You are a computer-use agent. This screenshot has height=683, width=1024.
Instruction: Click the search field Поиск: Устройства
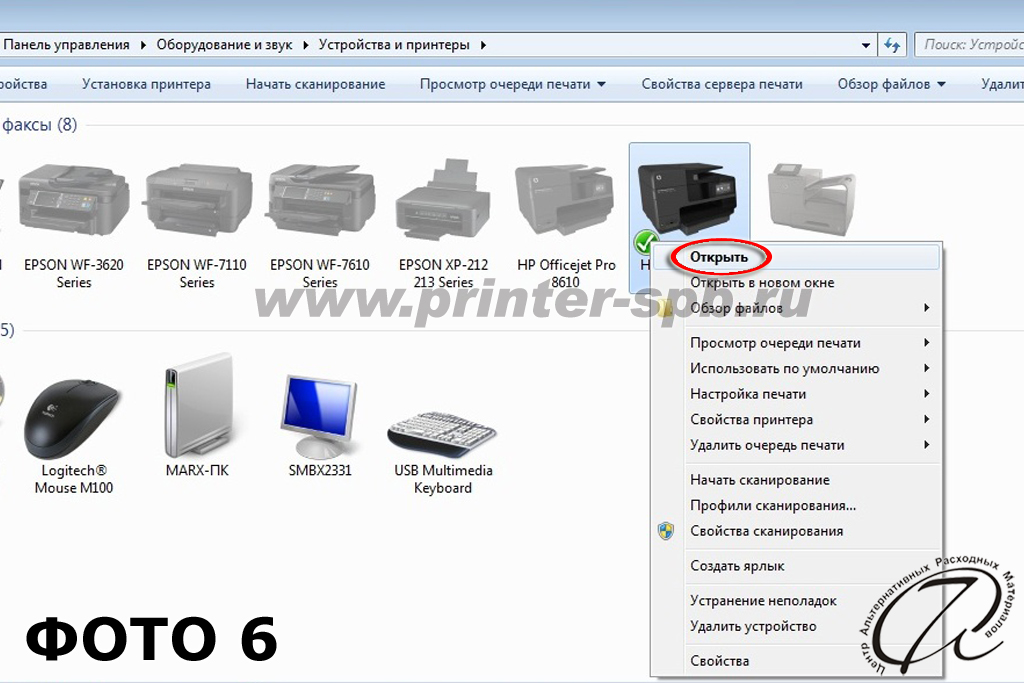(x=970, y=44)
